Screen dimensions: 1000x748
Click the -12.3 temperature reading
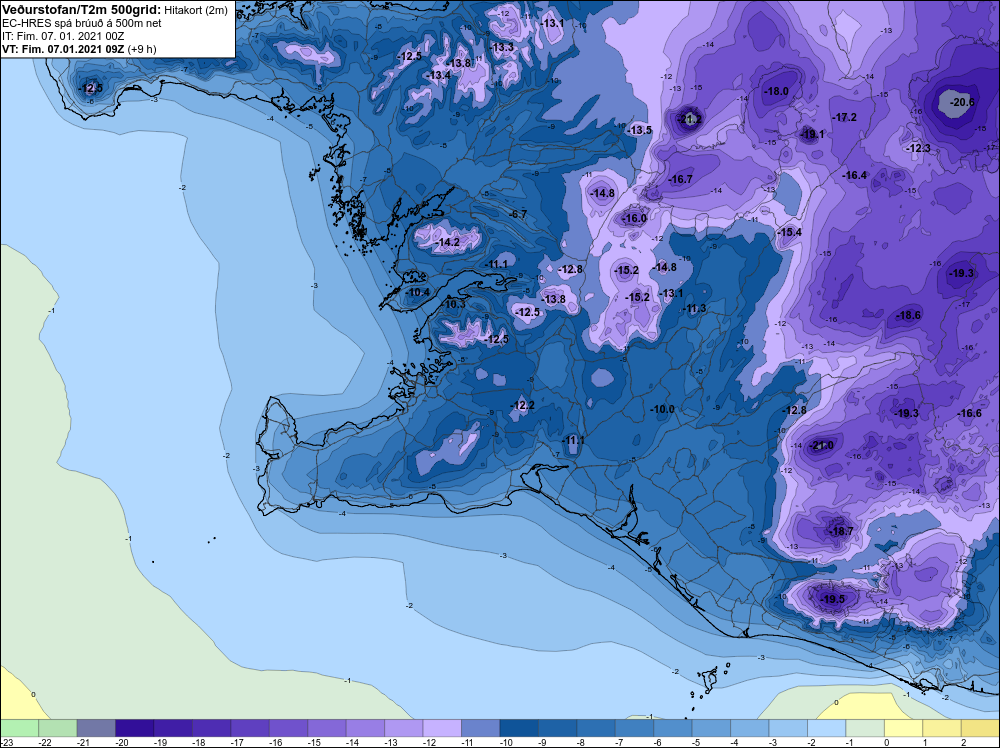(918, 148)
